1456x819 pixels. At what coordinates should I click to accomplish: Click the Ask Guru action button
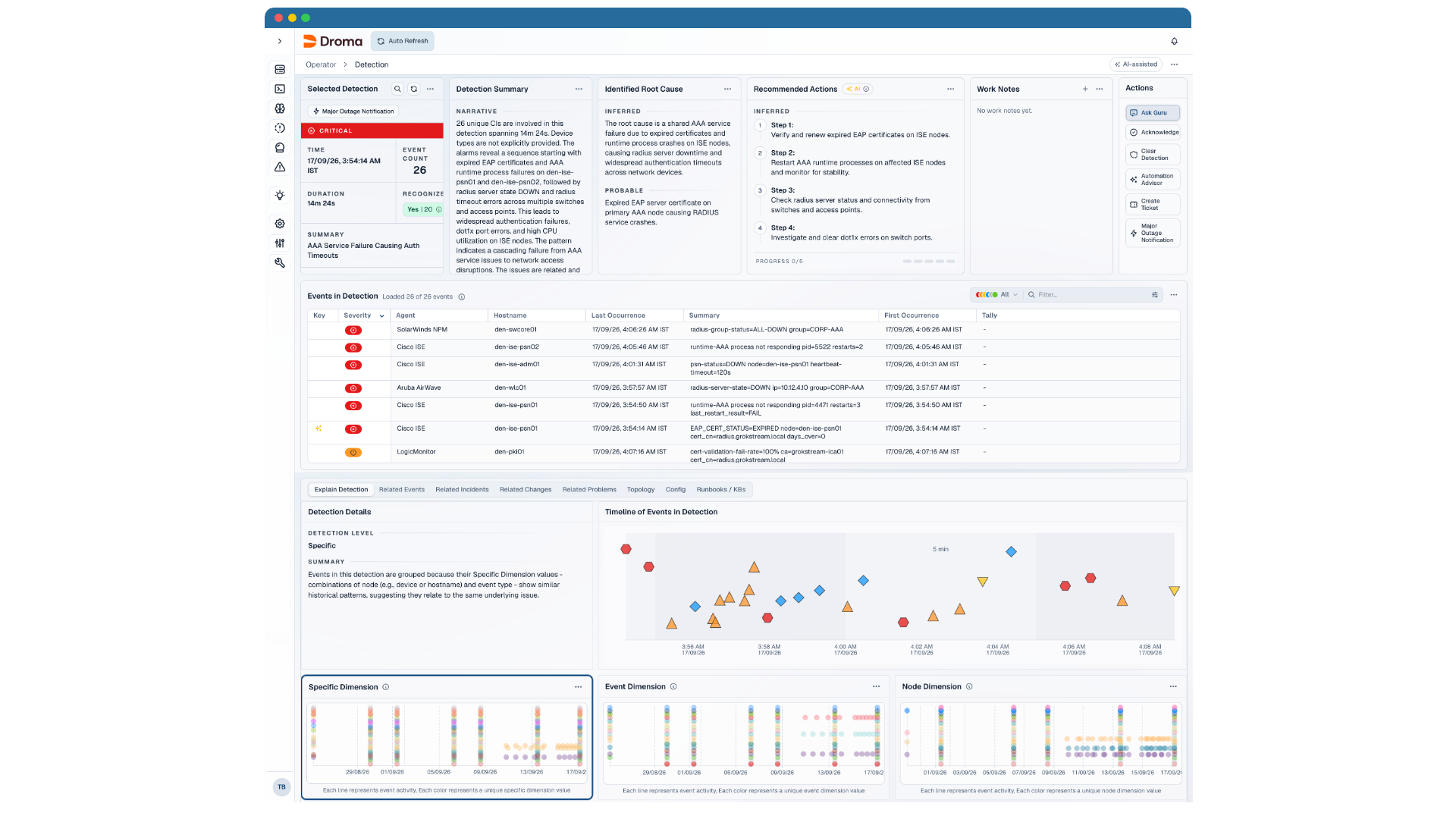tap(1153, 112)
